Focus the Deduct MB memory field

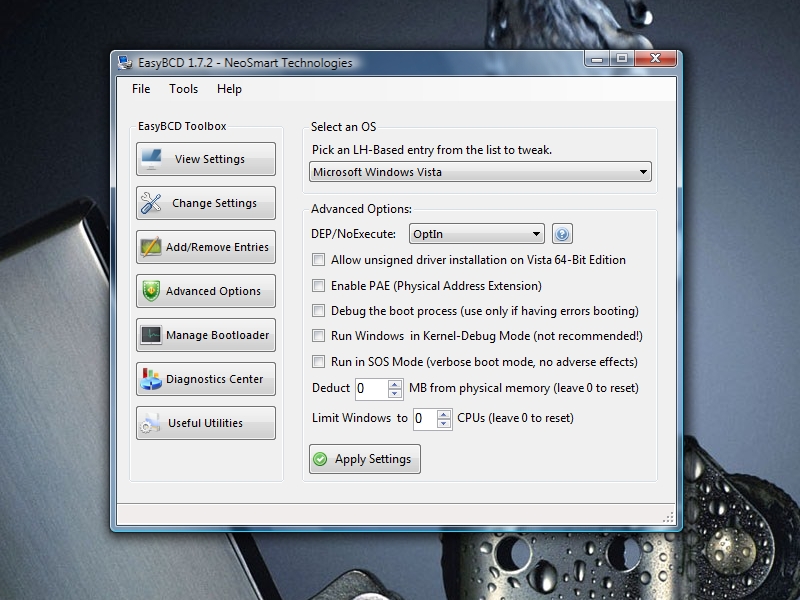click(371, 389)
